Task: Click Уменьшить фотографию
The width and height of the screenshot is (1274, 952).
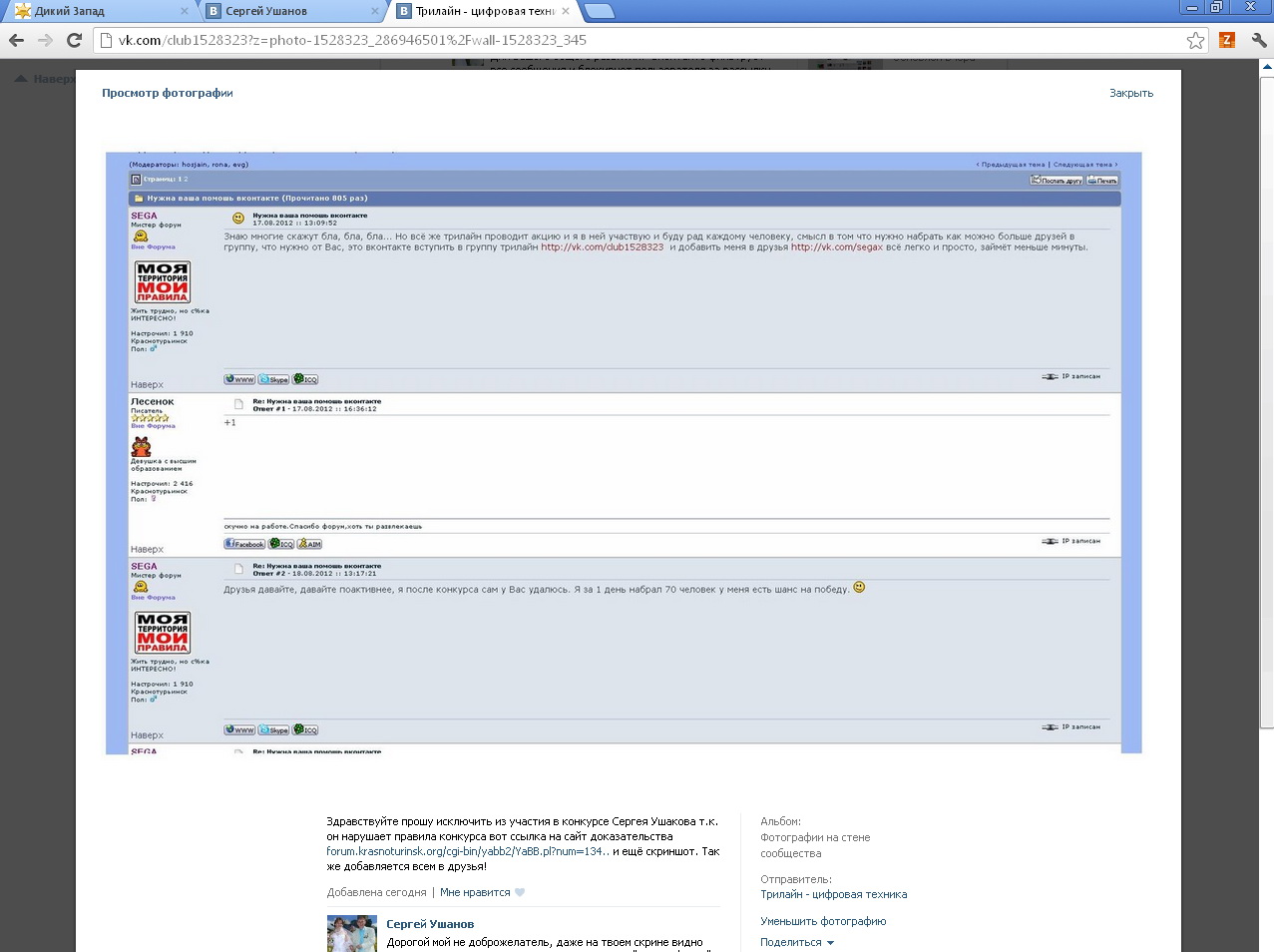Action: click(x=823, y=921)
